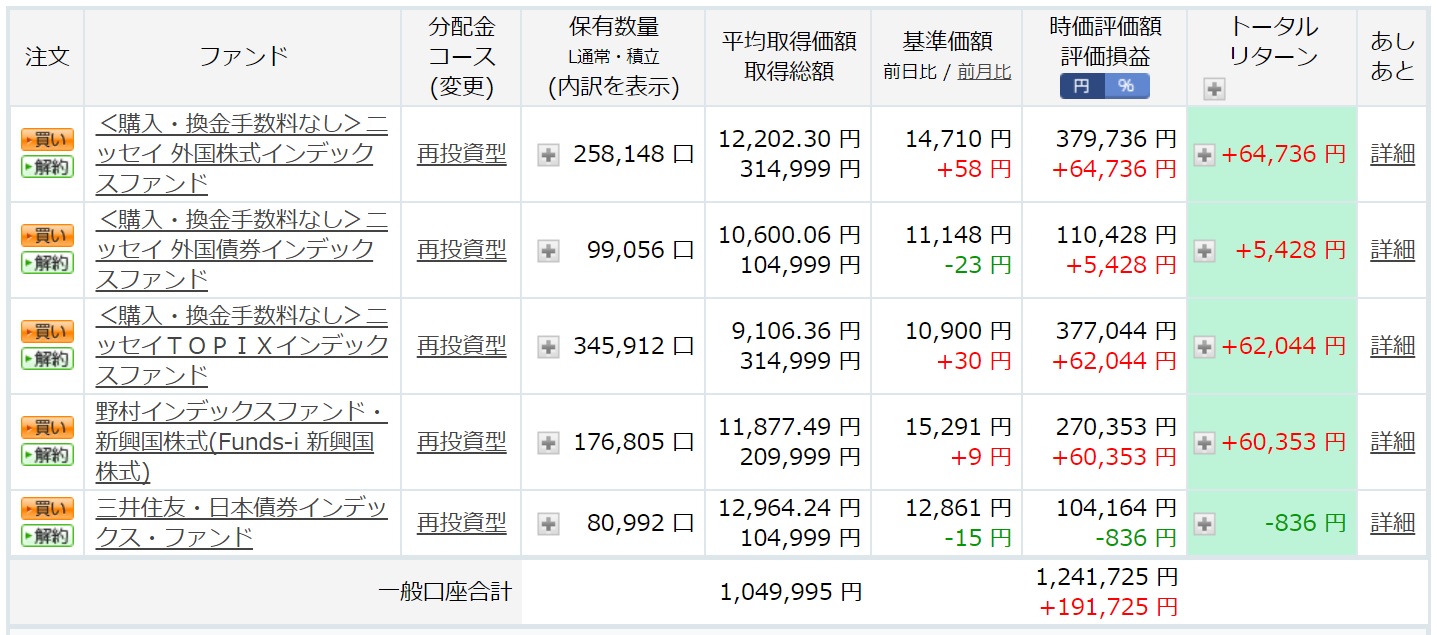Click 買い button for ニッセイ外国株式インデックスファンド
The image size is (1437, 635).
click(x=47, y=140)
